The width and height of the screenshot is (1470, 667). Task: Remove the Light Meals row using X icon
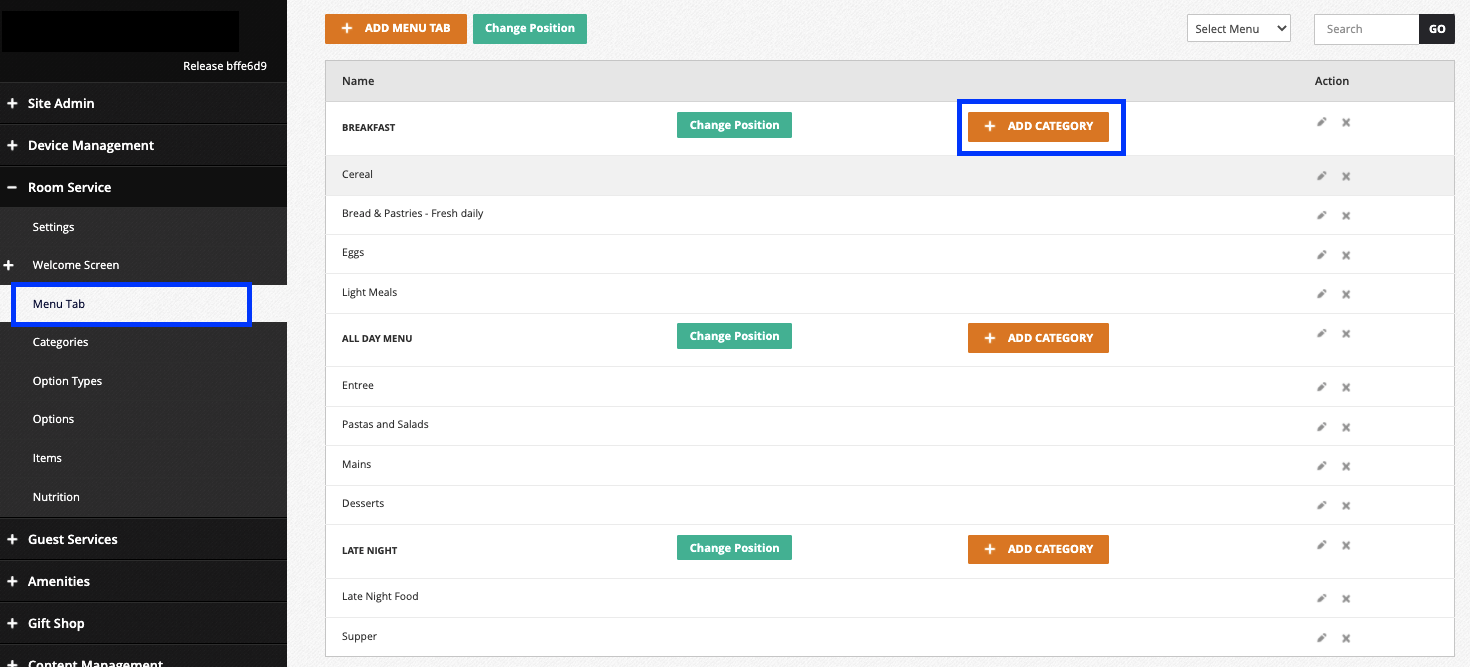click(x=1346, y=294)
